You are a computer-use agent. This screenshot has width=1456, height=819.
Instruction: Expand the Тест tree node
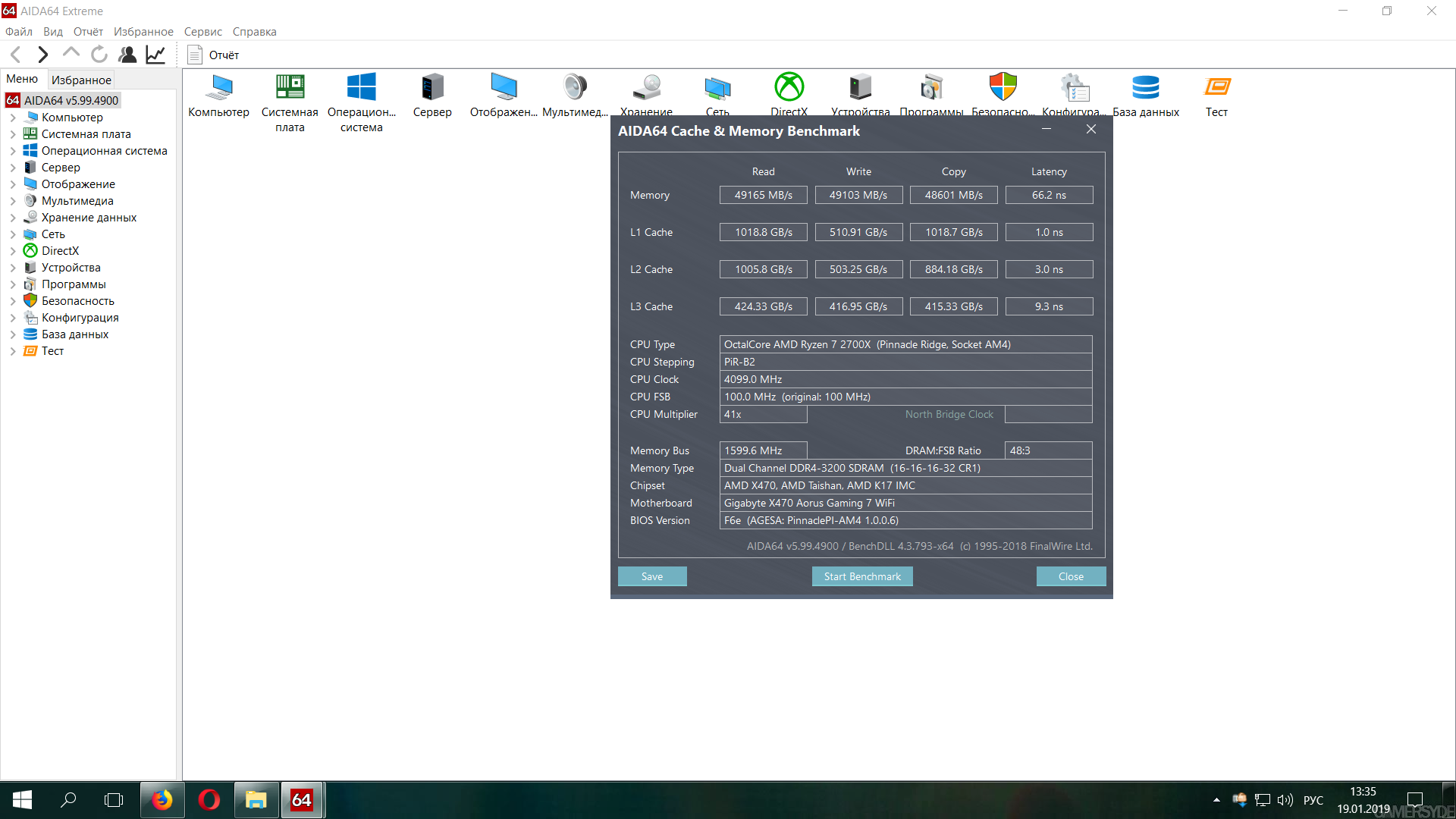click(x=13, y=351)
